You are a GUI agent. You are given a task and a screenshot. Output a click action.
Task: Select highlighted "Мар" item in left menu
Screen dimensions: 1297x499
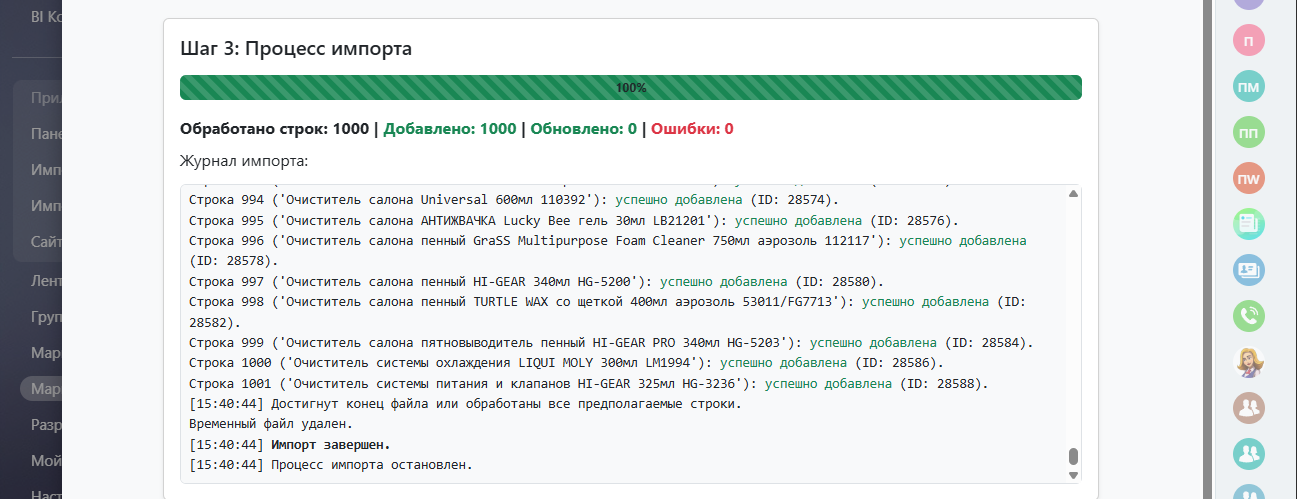pyautogui.click(x=42, y=389)
